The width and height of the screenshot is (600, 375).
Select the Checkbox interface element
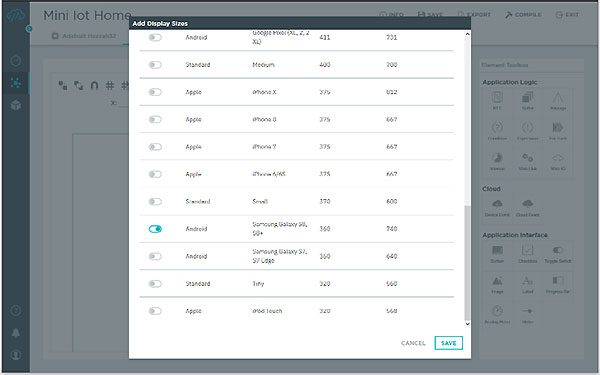click(528, 254)
